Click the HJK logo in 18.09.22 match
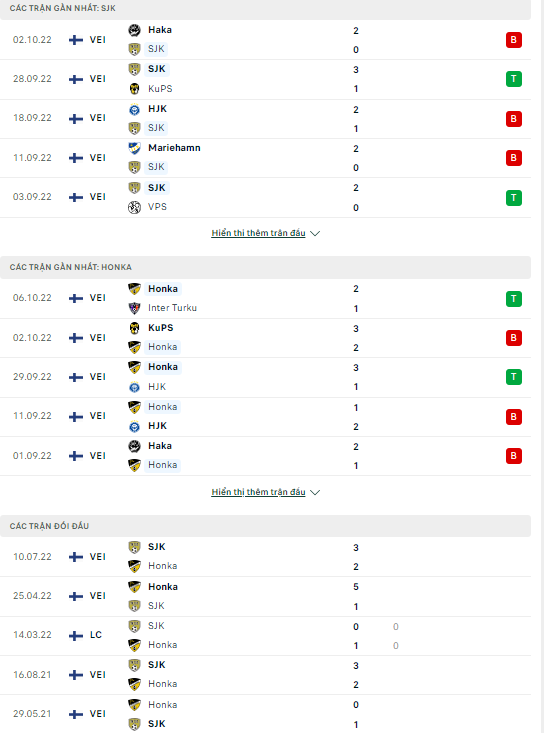The height and width of the screenshot is (733, 544). click(x=134, y=109)
